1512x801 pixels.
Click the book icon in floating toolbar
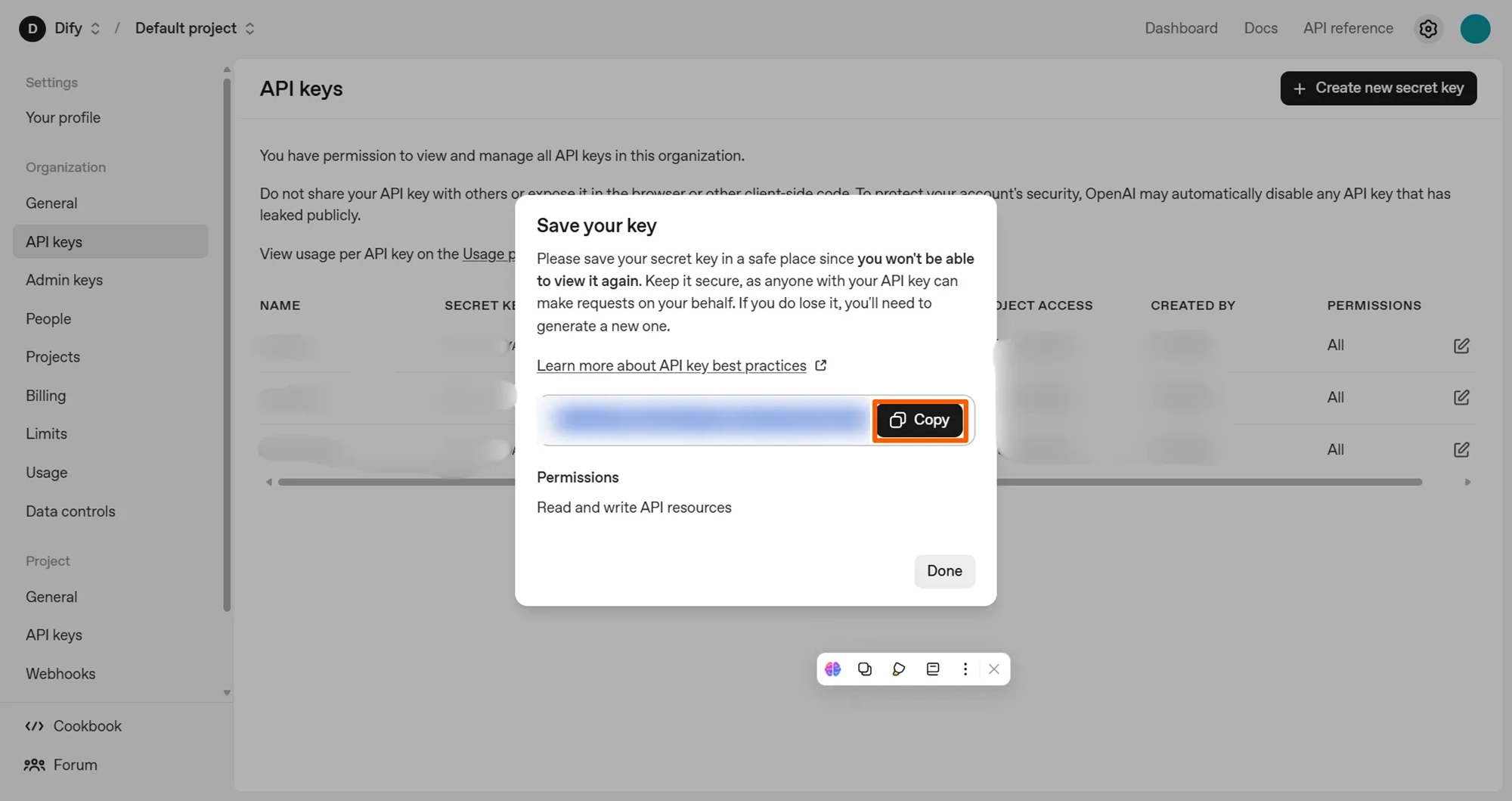[933, 669]
